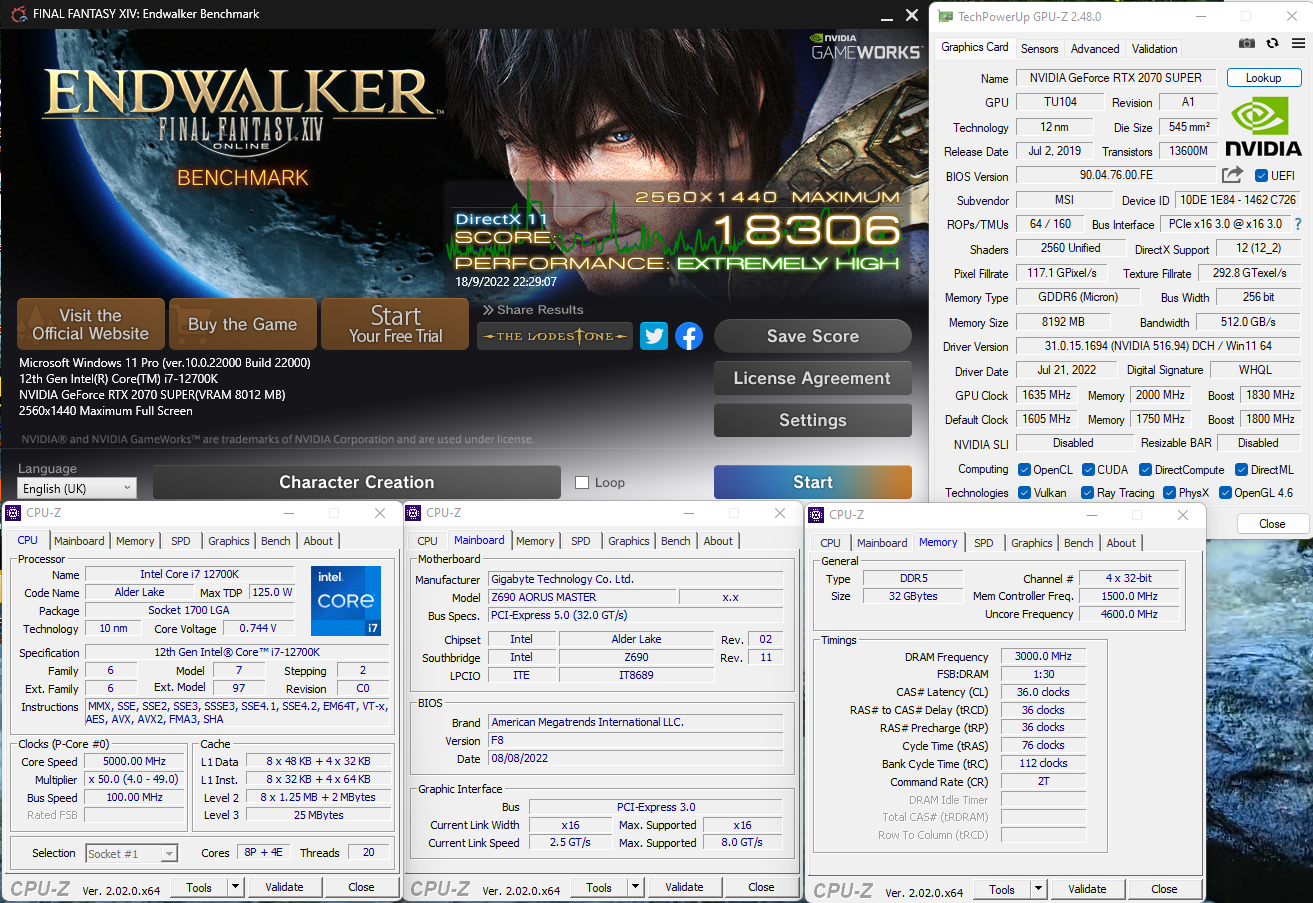Image resolution: width=1313 pixels, height=903 pixels.
Task: Take GPU-Z screenshot with camera icon
Action: pyautogui.click(x=1247, y=44)
